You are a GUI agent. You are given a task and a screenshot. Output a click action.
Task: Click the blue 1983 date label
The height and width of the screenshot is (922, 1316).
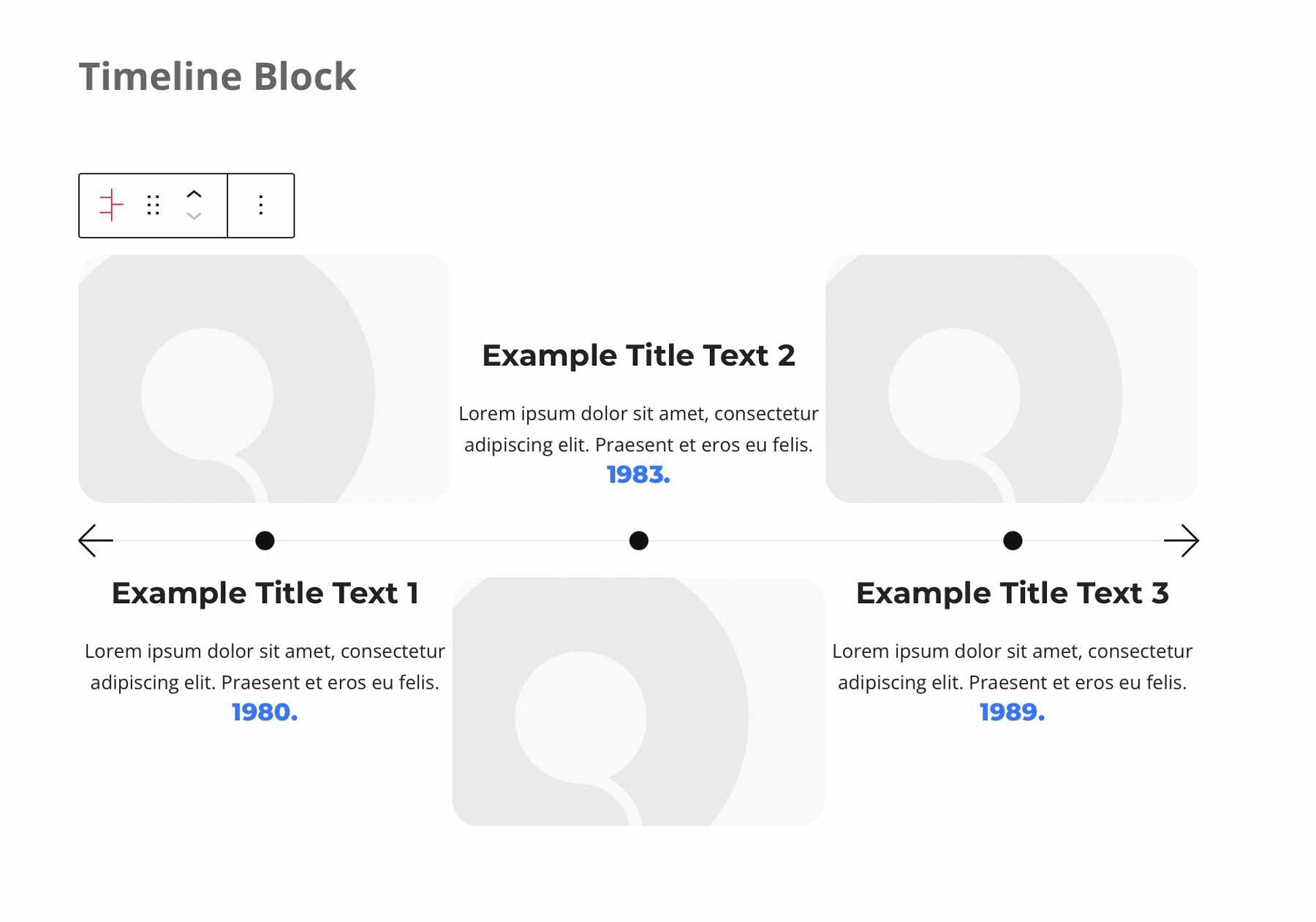(x=638, y=475)
